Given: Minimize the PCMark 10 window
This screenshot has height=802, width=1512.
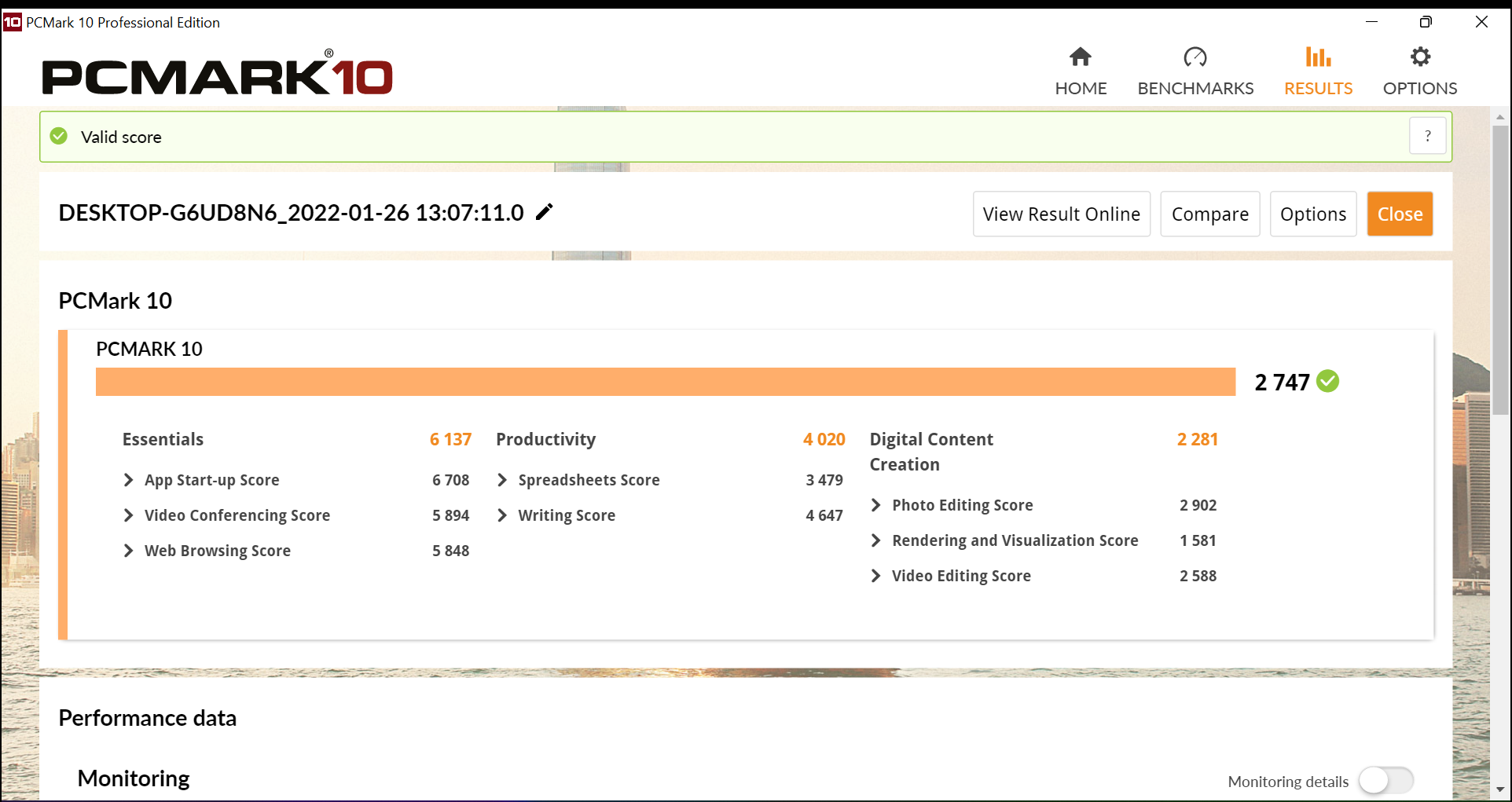Looking at the screenshot, I should [x=1371, y=22].
